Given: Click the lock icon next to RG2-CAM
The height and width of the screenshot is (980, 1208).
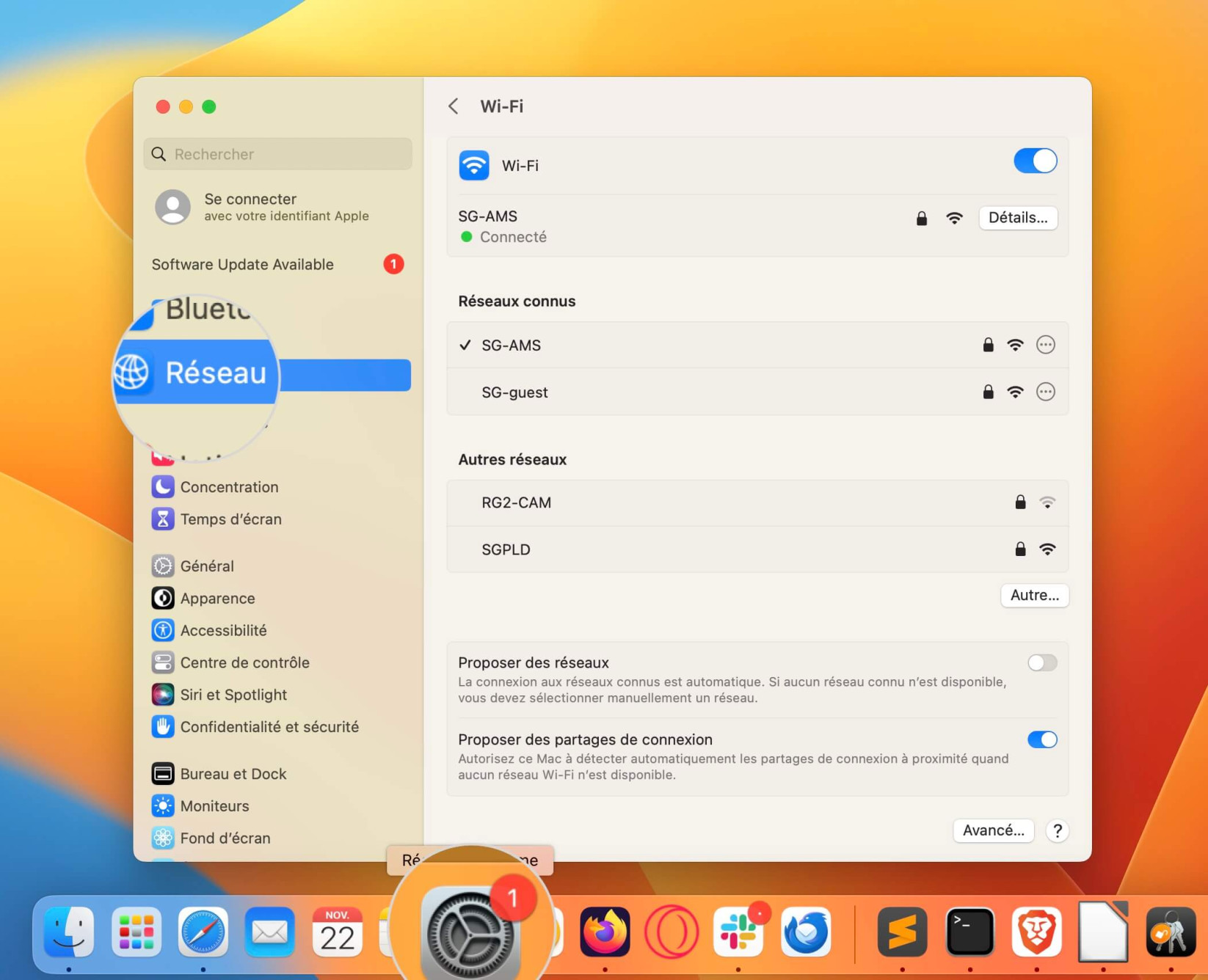Looking at the screenshot, I should (1019, 502).
